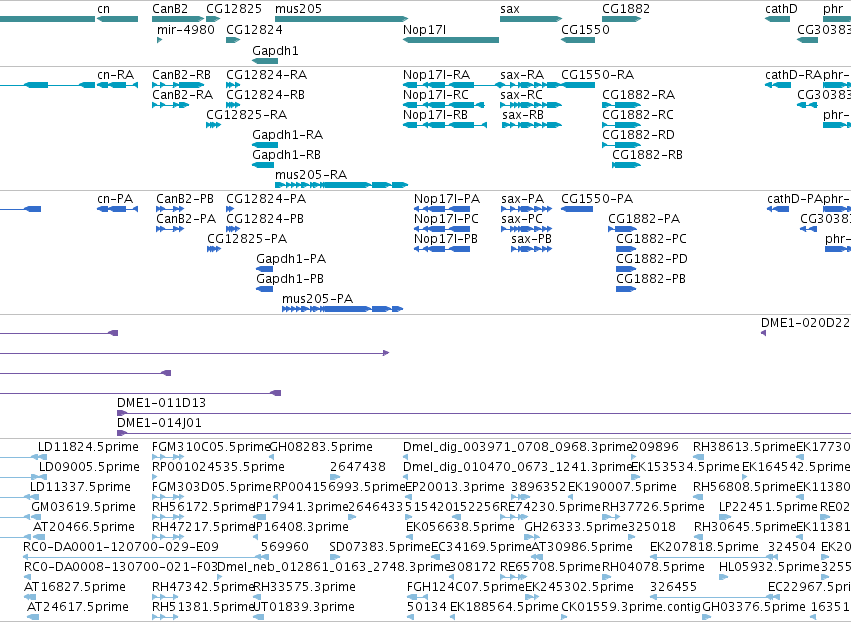Click the CanB2-PB protein label

coord(185,199)
